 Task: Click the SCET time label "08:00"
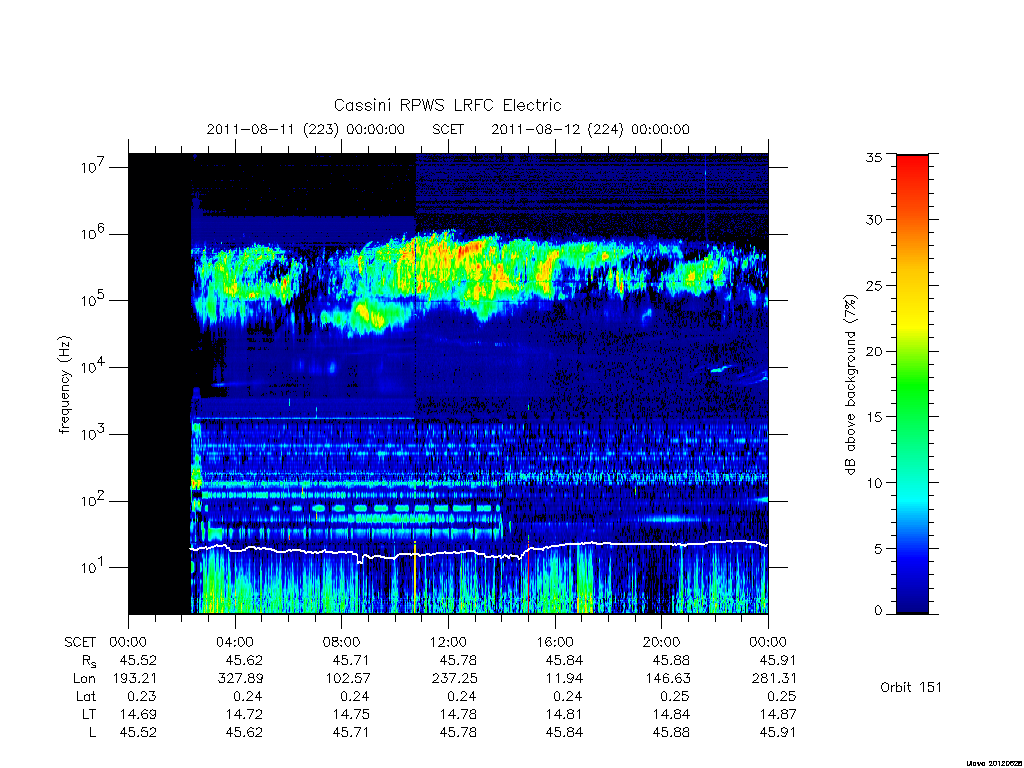pos(342,642)
